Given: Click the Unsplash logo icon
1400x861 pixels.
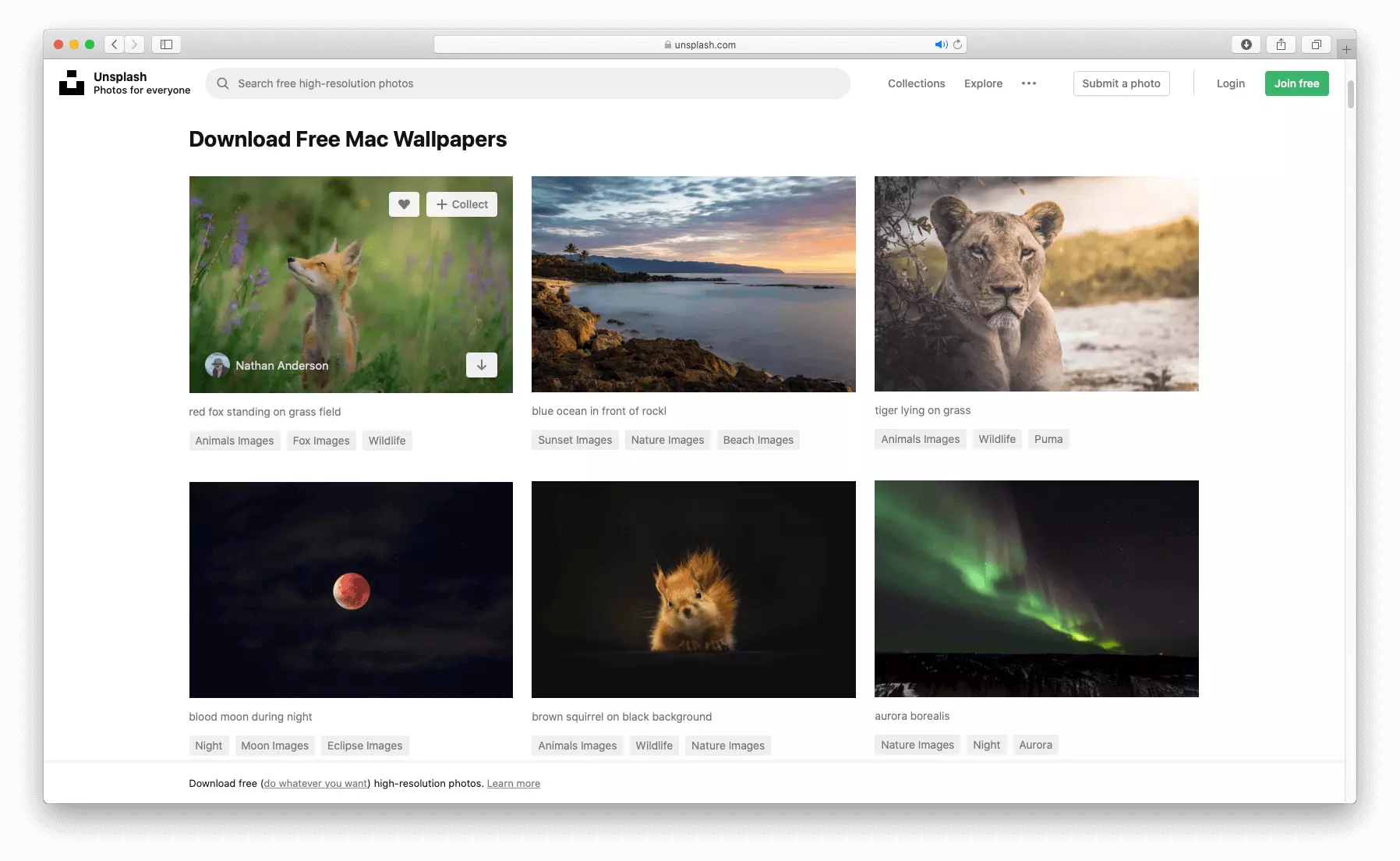Looking at the screenshot, I should (72, 83).
